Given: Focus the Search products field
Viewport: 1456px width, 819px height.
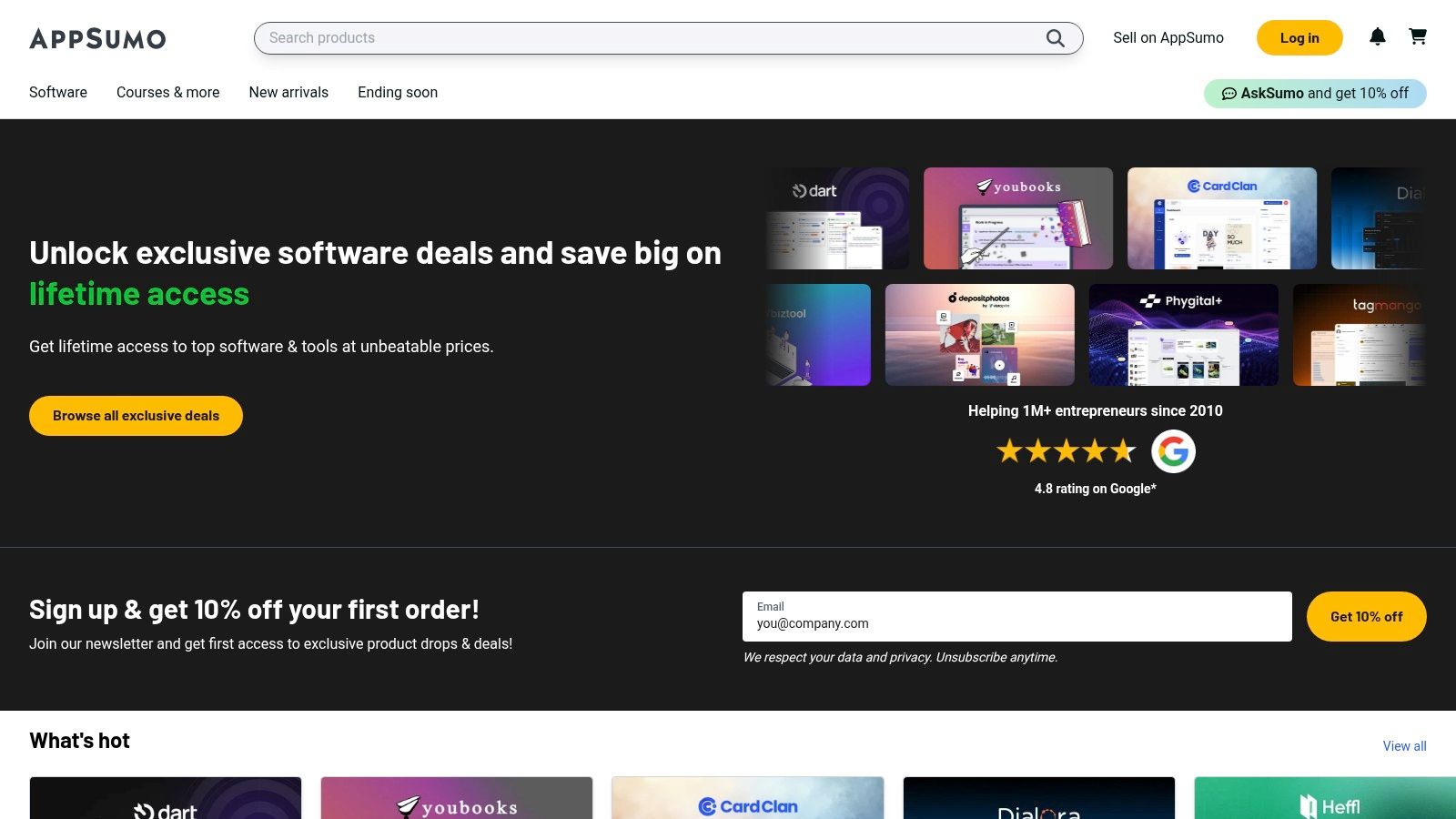Looking at the screenshot, I should (668, 38).
